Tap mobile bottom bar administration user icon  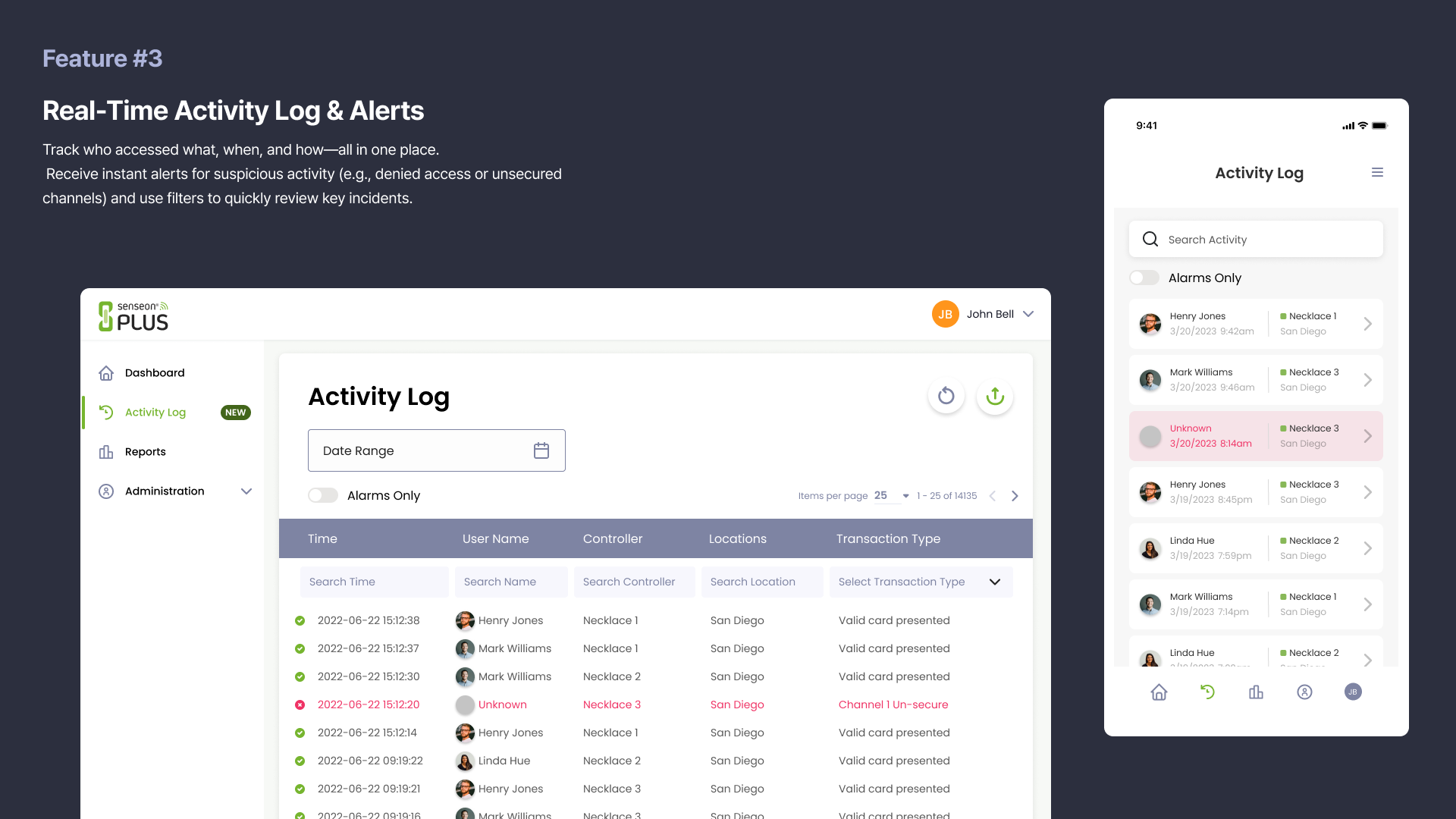click(x=1304, y=692)
